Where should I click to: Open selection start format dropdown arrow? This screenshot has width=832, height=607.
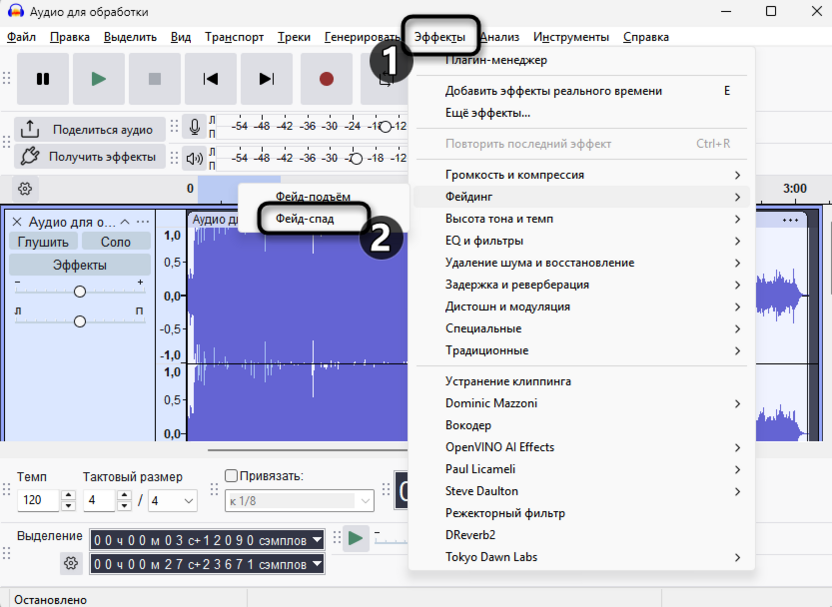[x=317, y=540]
